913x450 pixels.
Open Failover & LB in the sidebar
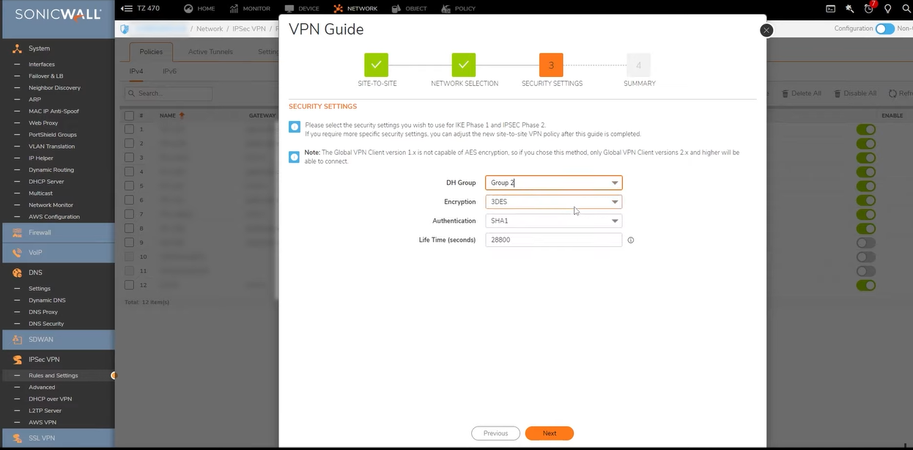click(x=46, y=76)
